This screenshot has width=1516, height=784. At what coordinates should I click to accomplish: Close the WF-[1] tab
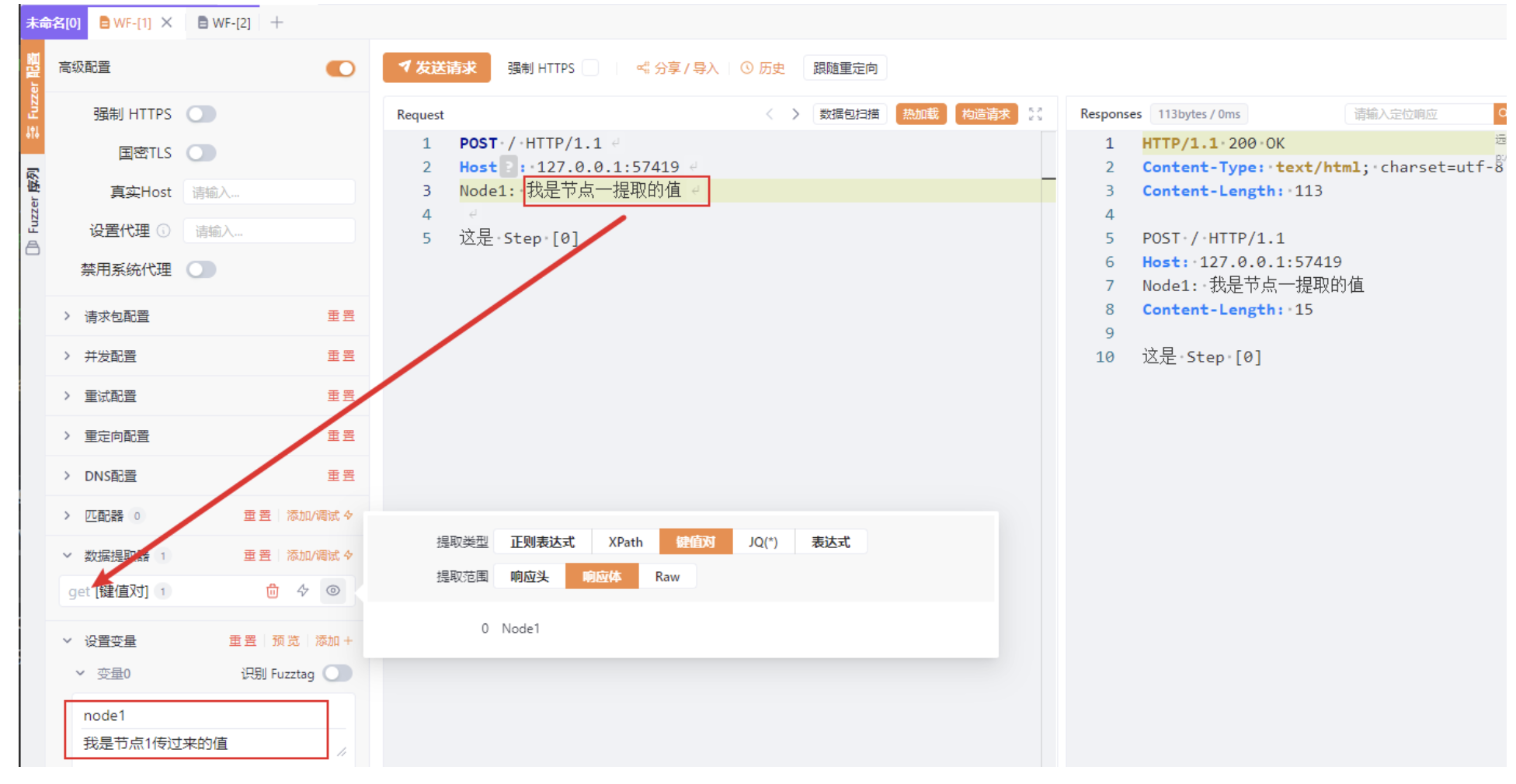(166, 23)
